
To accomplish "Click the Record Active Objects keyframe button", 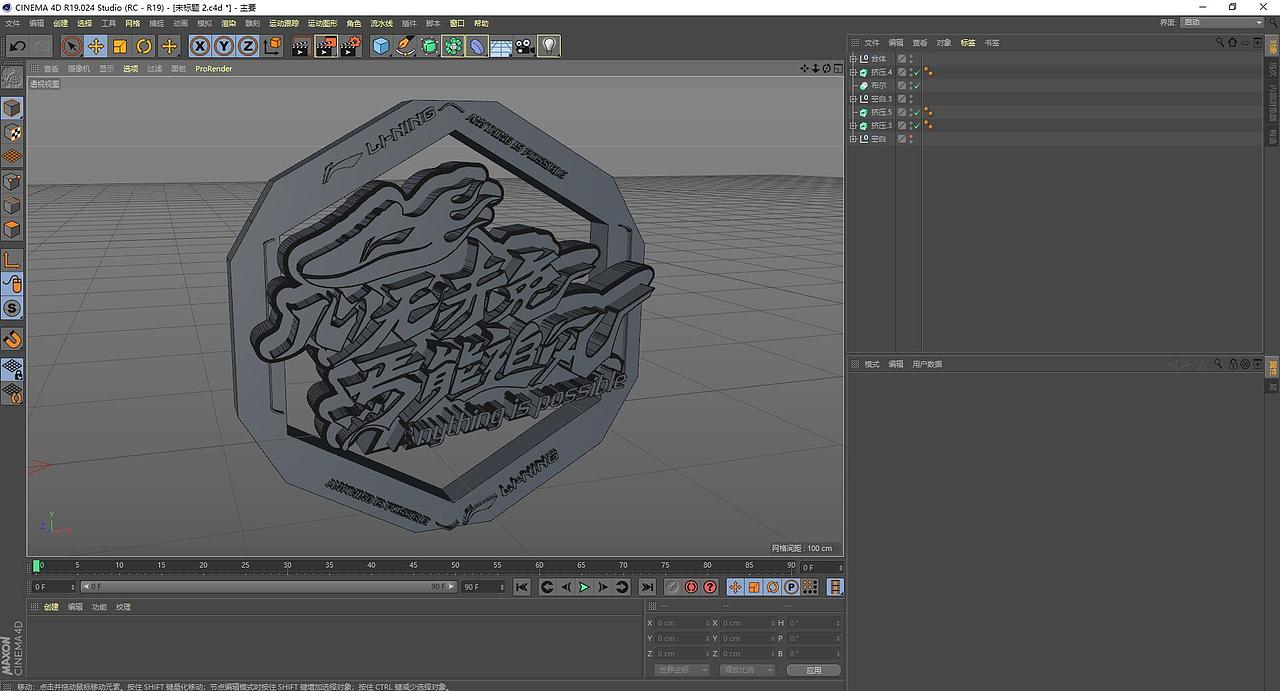I will click(672, 587).
